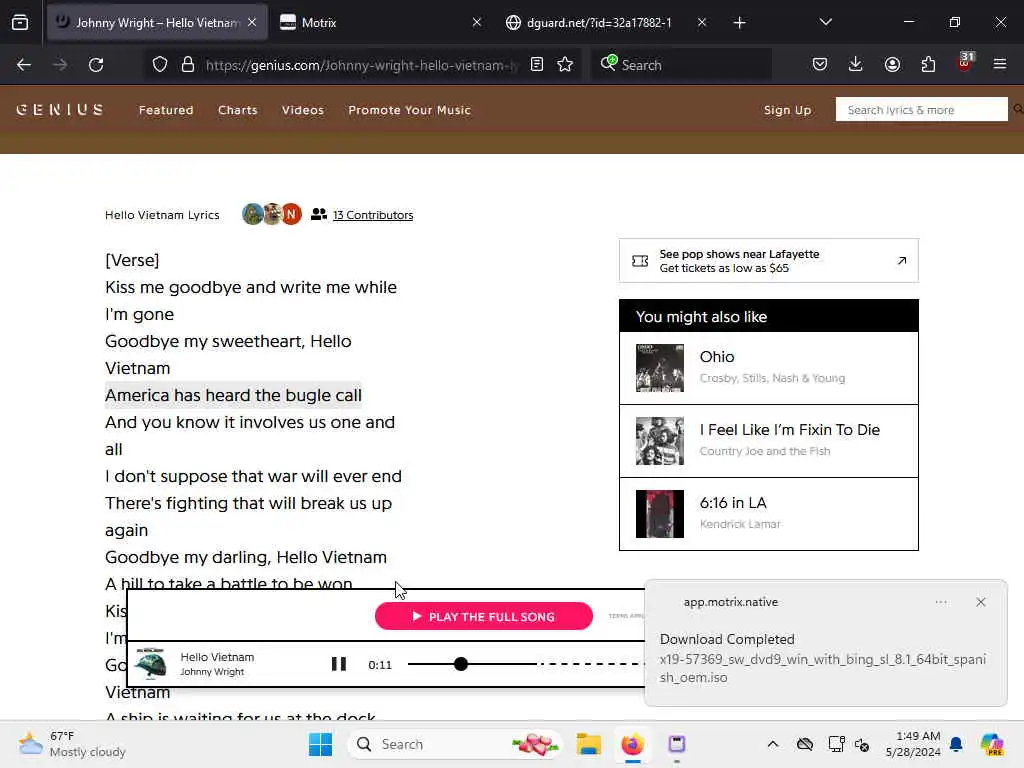Expand the list all tabs chevron
The height and width of the screenshot is (768, 1024).
pos(826,23)
